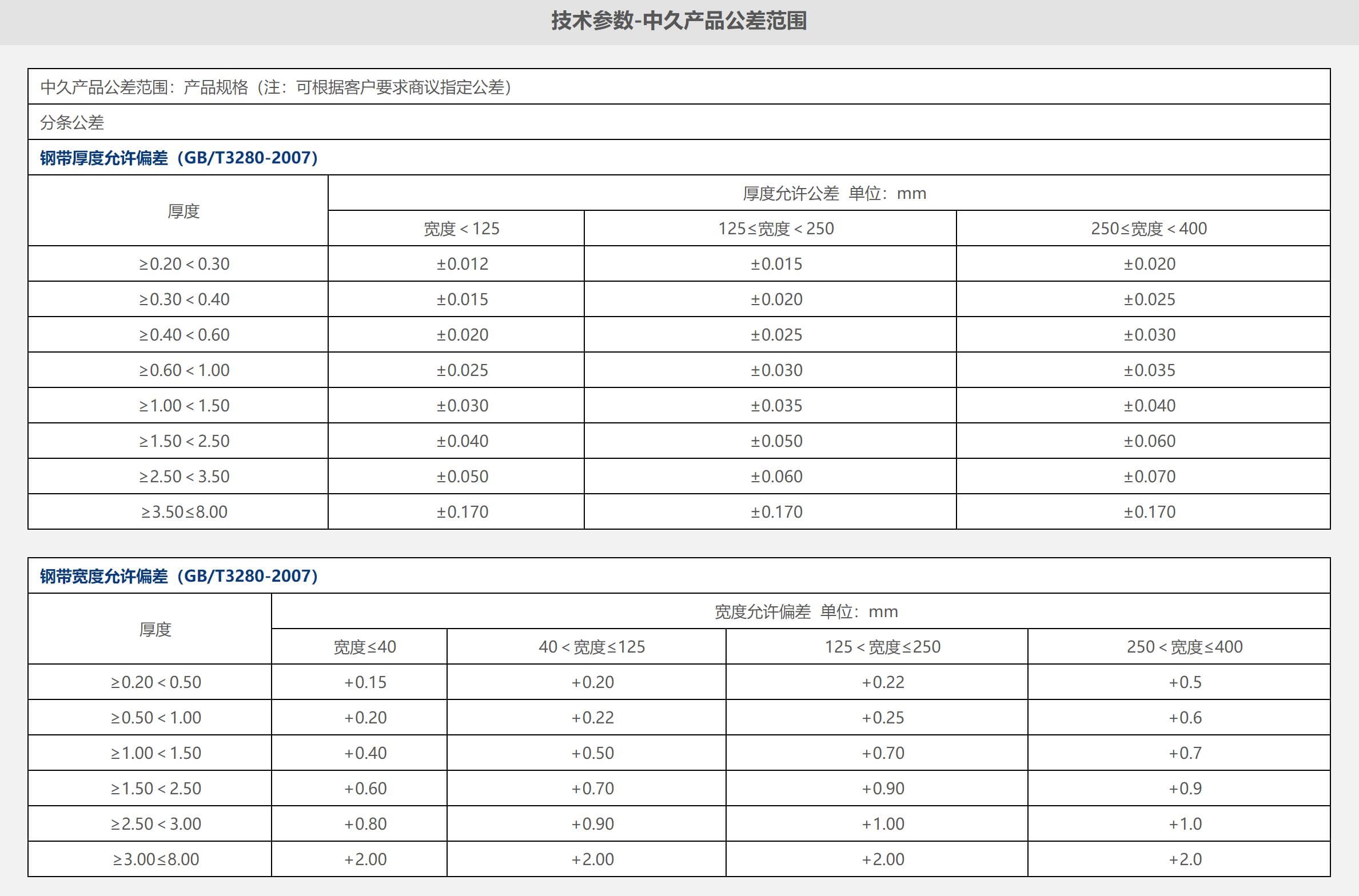Select the 40＜宽度≤125 column header
This screenshot has width=1359, height=896.
click(x=592, y=647)
